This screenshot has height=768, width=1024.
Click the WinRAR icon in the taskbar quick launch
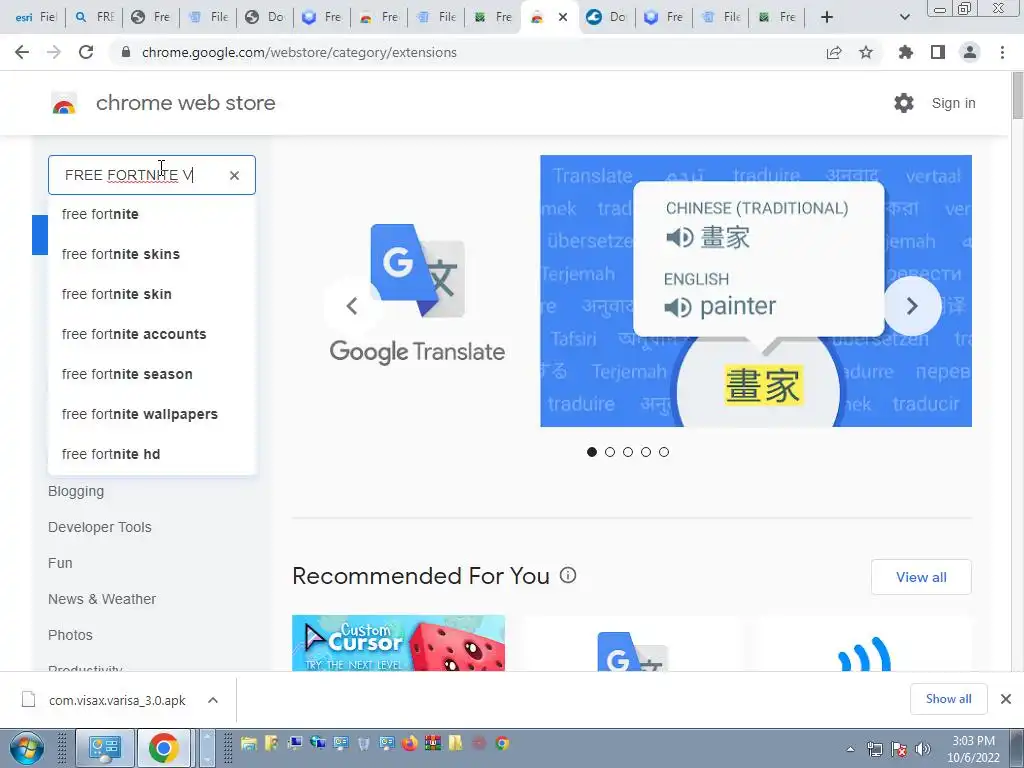(432, 743)
